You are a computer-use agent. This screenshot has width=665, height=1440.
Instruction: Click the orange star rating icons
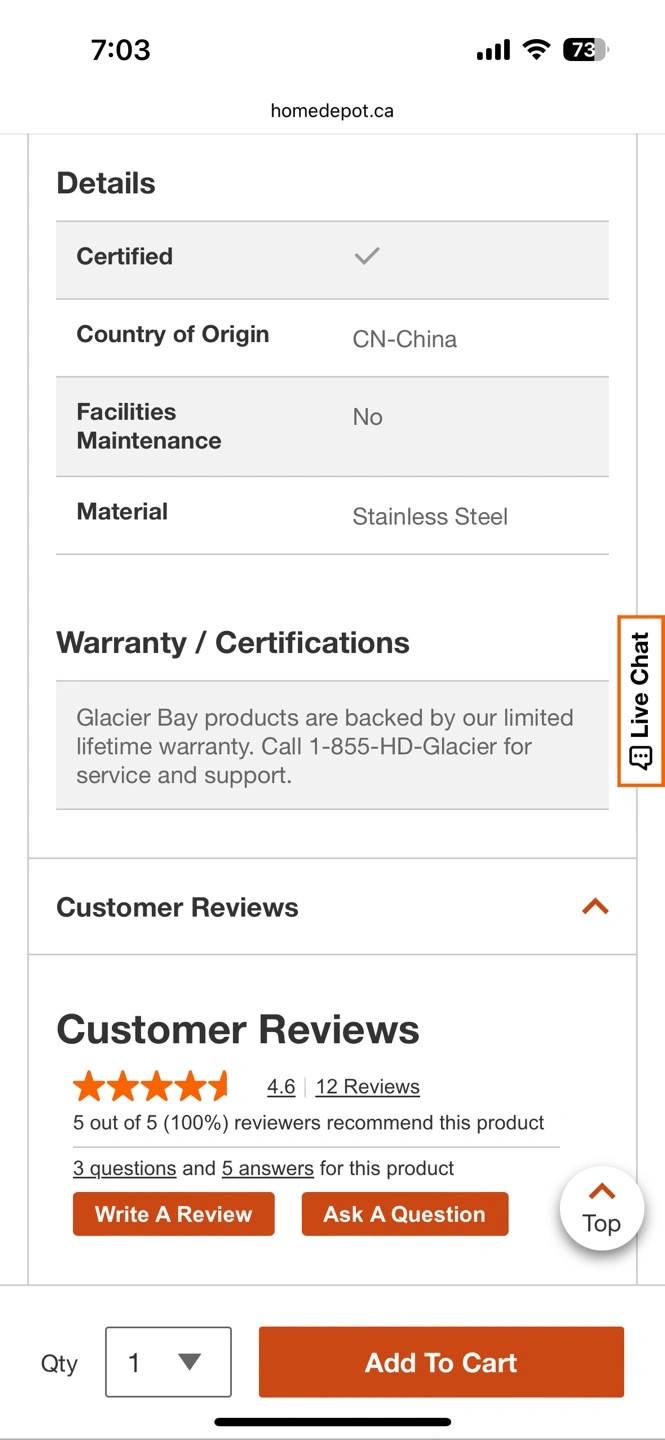(151, 1086)
